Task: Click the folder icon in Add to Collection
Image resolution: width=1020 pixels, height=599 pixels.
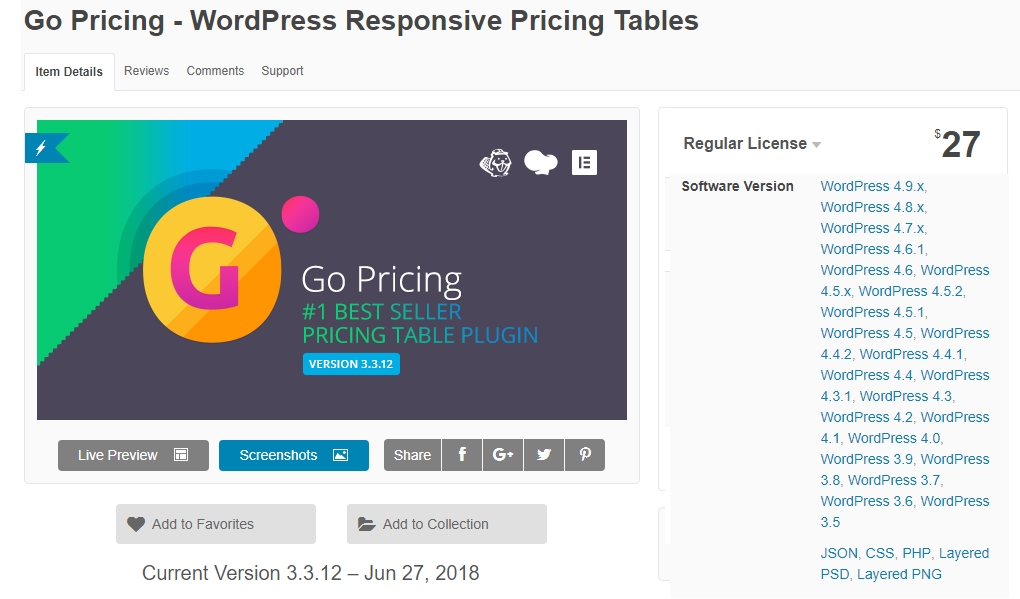Action: point(367,524)
